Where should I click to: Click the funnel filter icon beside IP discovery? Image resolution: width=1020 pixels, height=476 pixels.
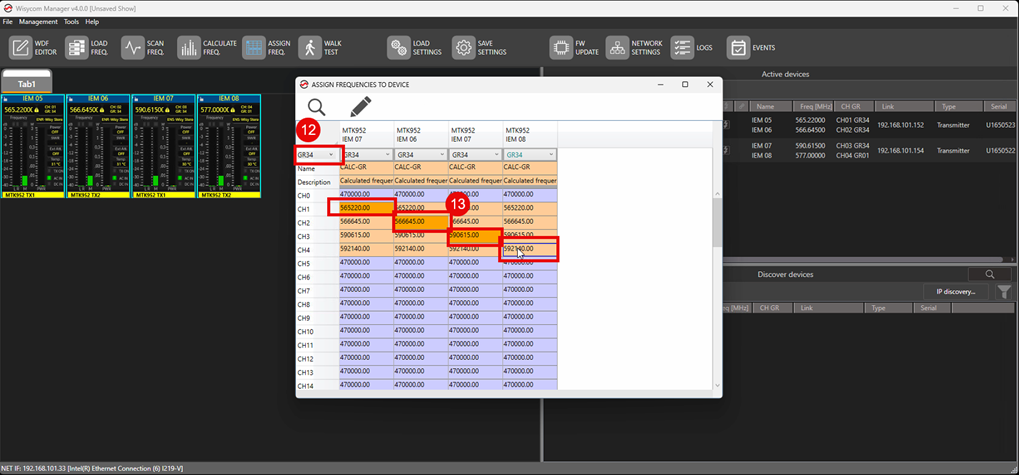coord(1004,292)
